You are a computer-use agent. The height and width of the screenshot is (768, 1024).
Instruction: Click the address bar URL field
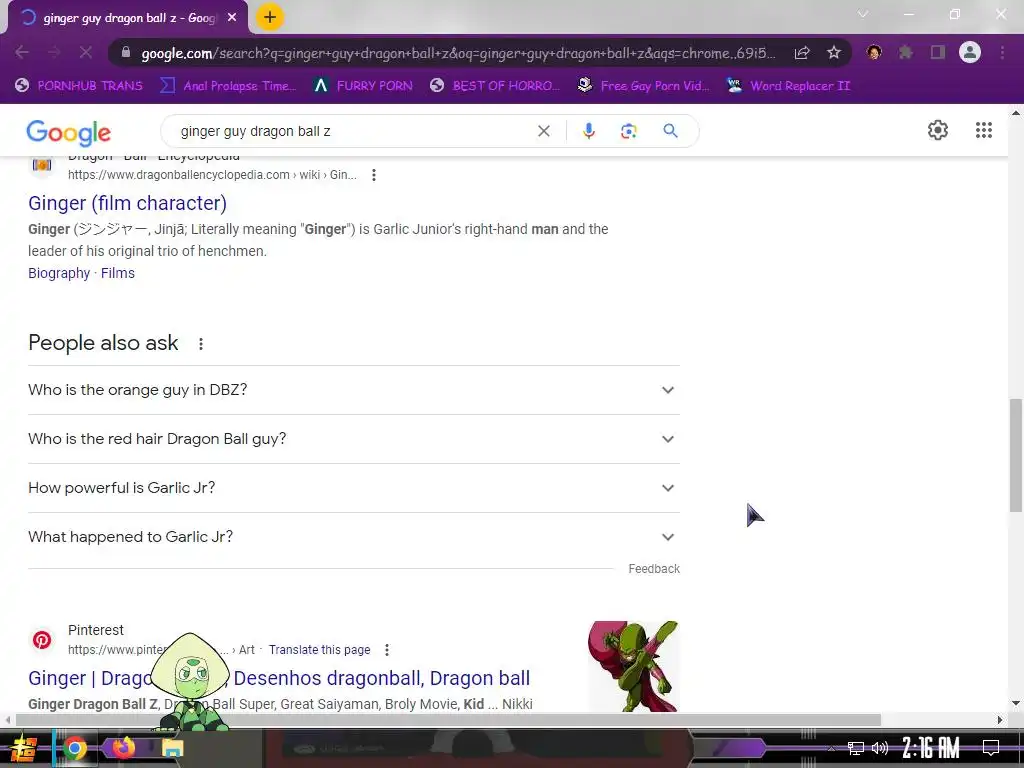(458, 53)
